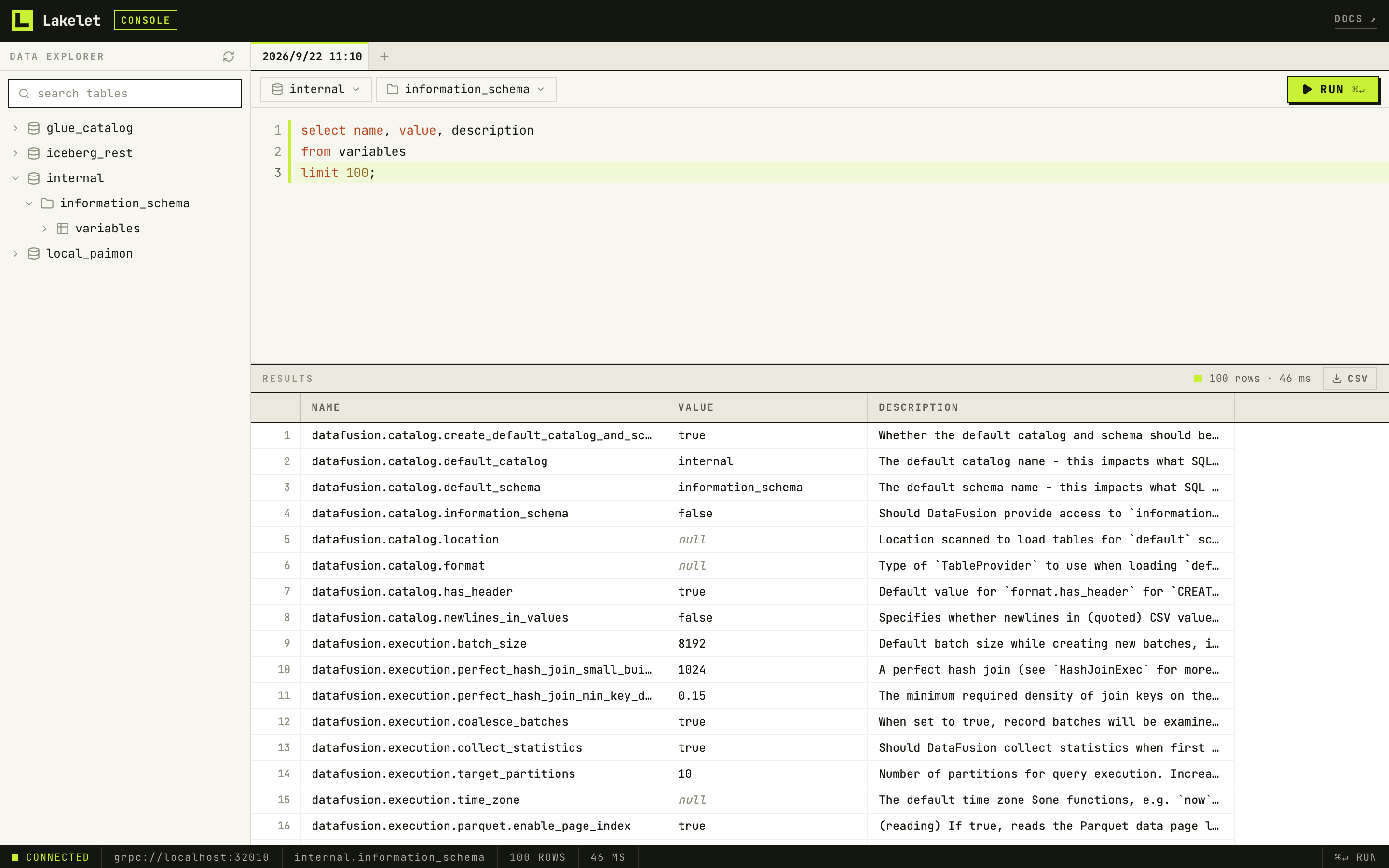This screenshot has height=868, width=1389.
Task: Click the variables table icon
Action: tap(63, 229)
